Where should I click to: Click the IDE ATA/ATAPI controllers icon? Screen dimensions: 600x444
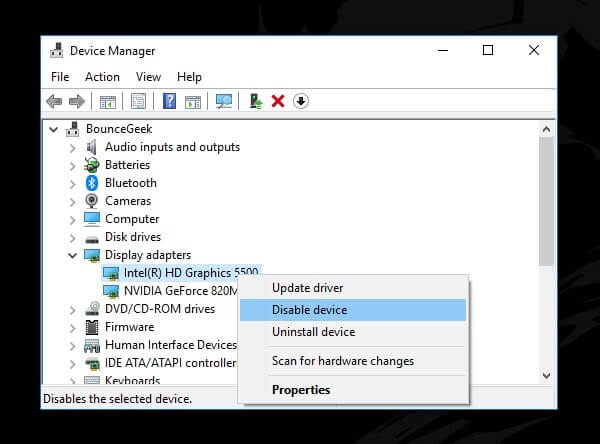(x=92, y=363)
